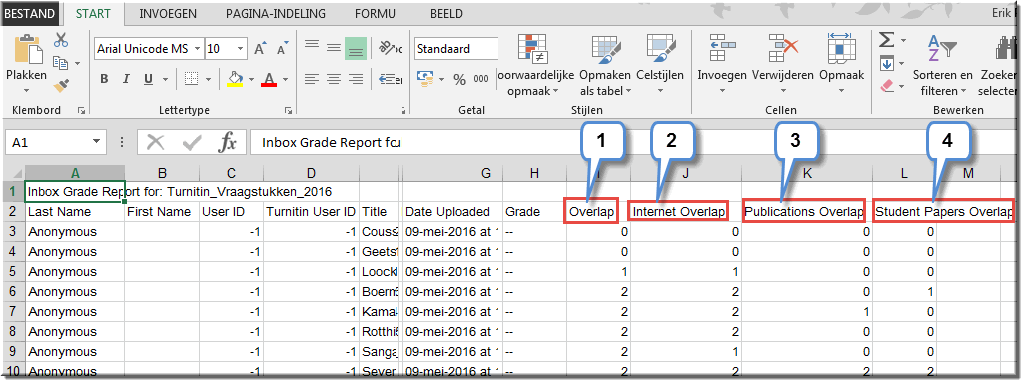1025x384 pixels.
Task: Click the Verwijderen cells icon
Action: pos(783,49)
